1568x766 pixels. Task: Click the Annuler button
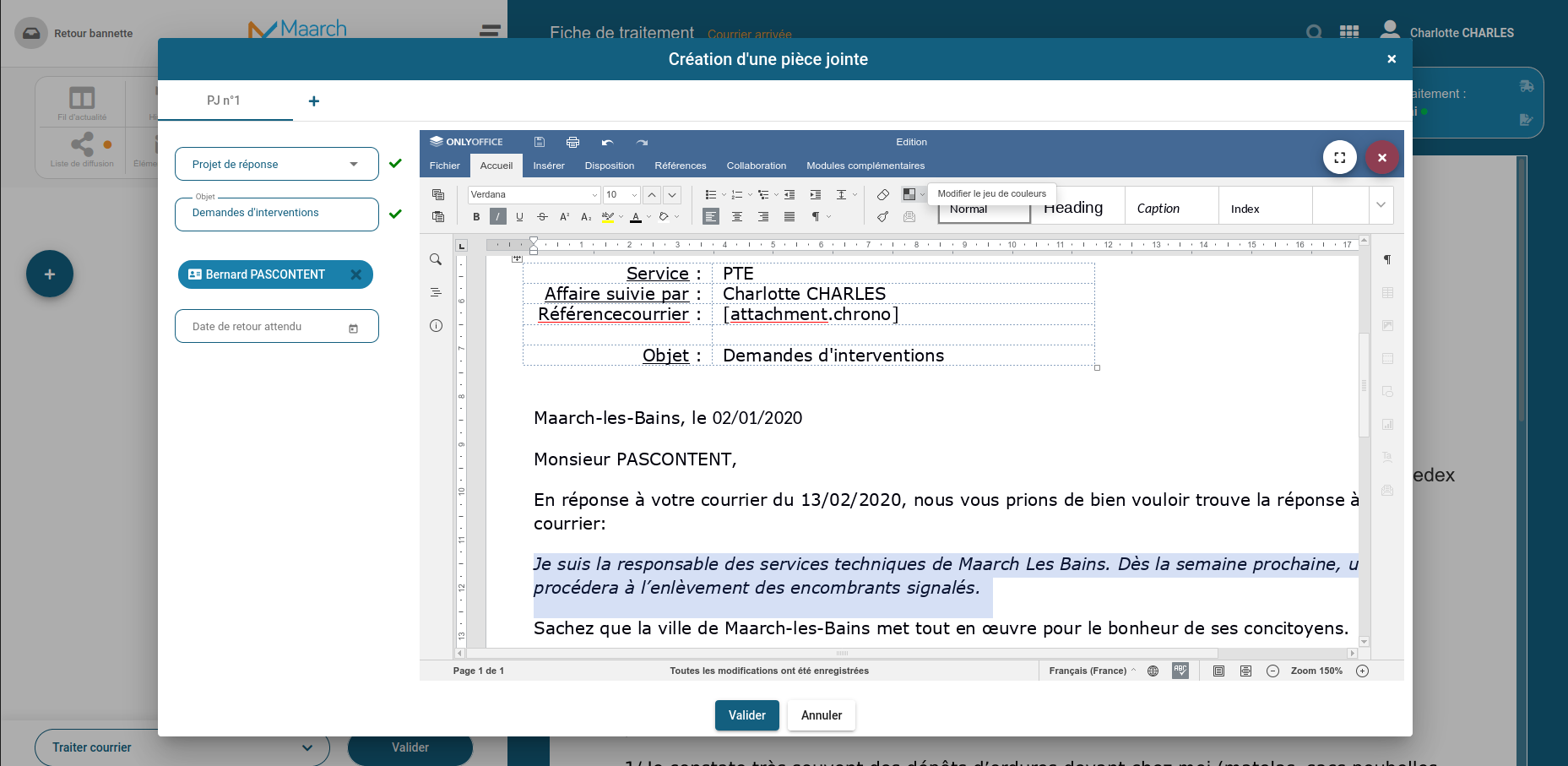pyautogui.click(x=822, y=715)
